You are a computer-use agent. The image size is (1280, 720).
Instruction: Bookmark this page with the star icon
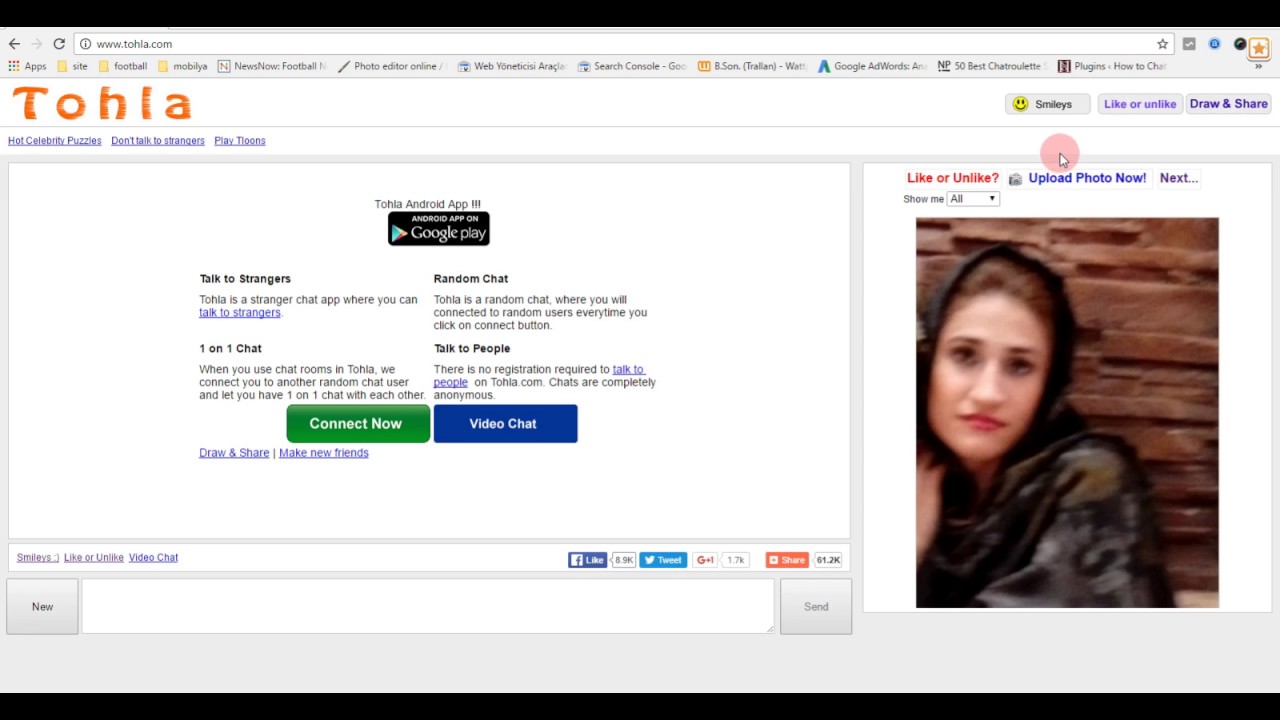click(1162, 44)
